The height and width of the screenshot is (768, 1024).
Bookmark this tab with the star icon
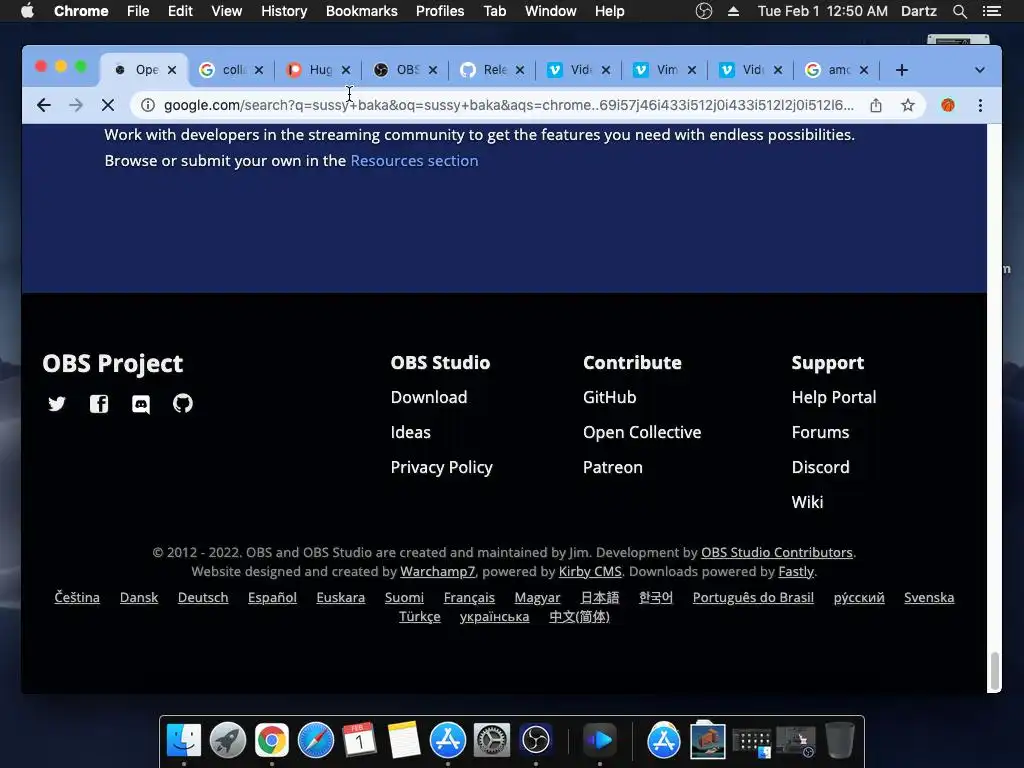(x=908, y=105)
